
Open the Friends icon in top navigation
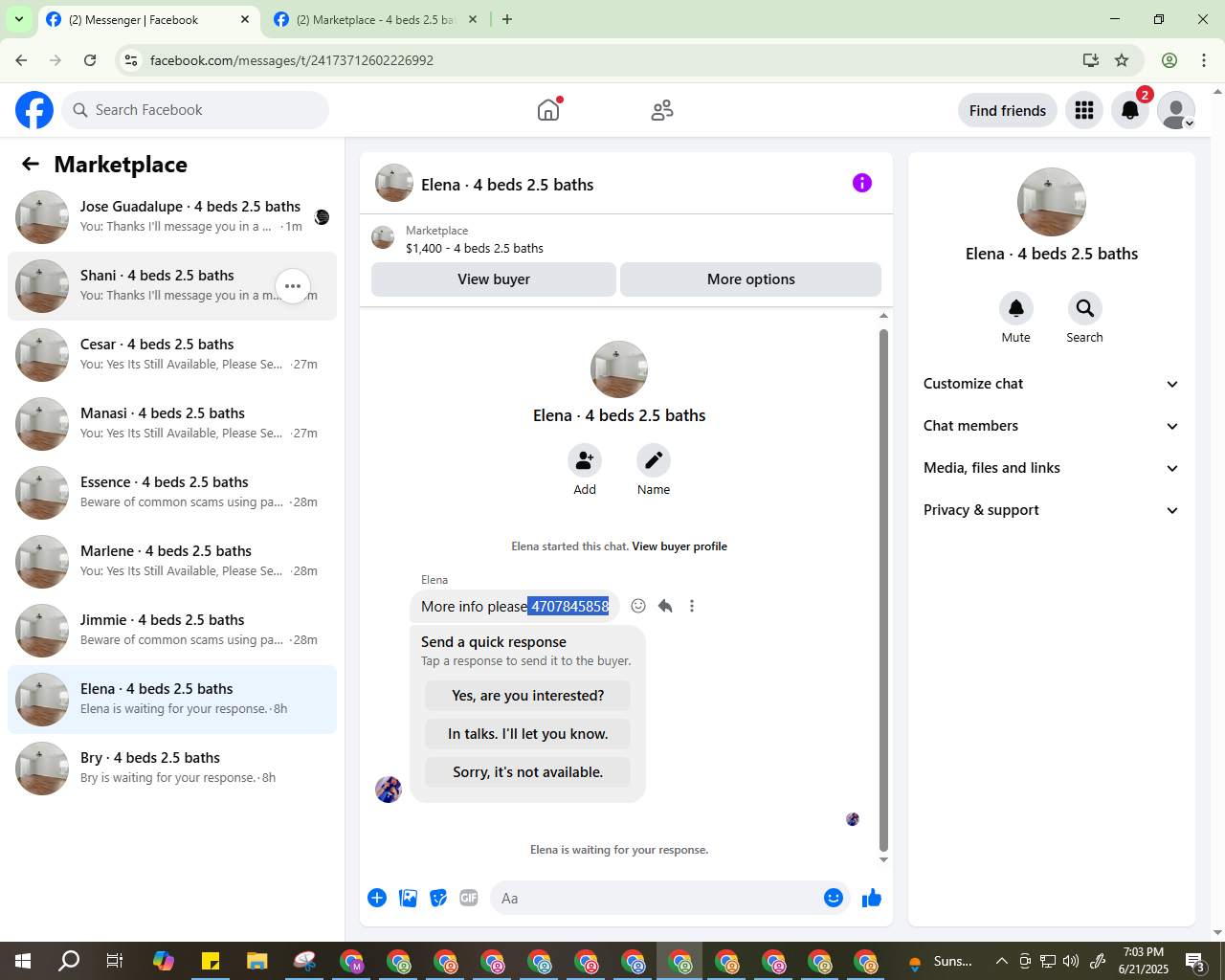(x=662, y=110)
